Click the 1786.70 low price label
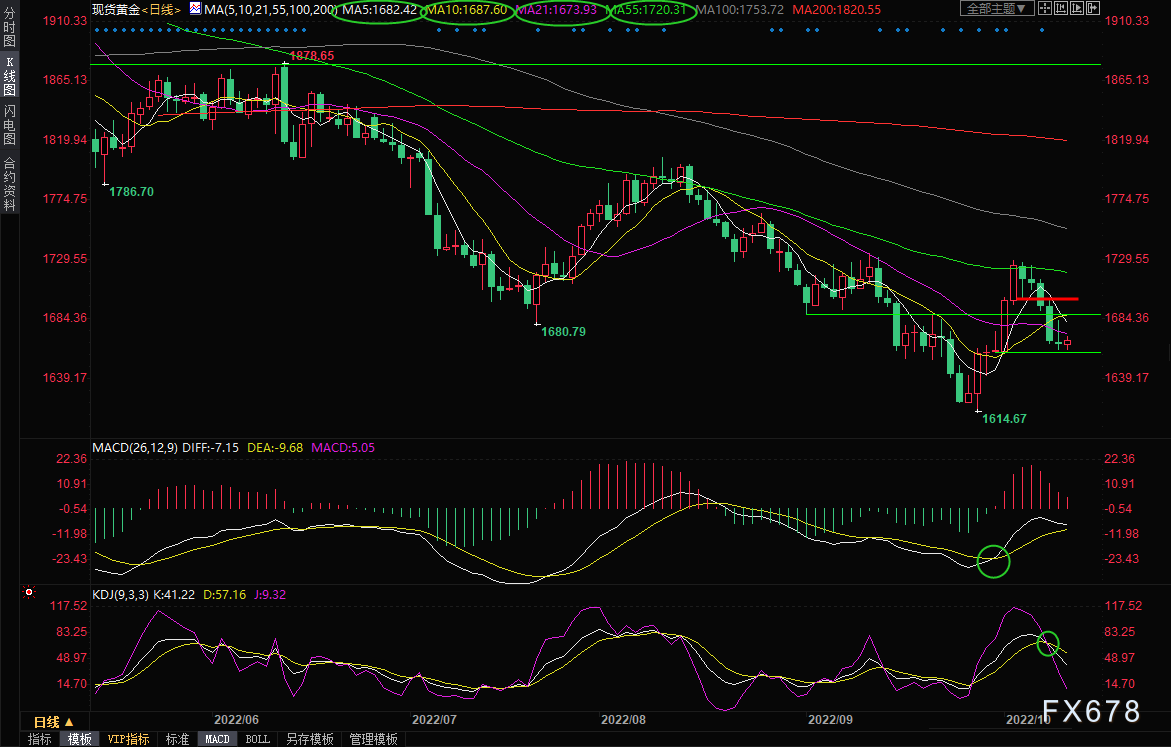This screenshot has width=1171, height=747. pos(131,191)
